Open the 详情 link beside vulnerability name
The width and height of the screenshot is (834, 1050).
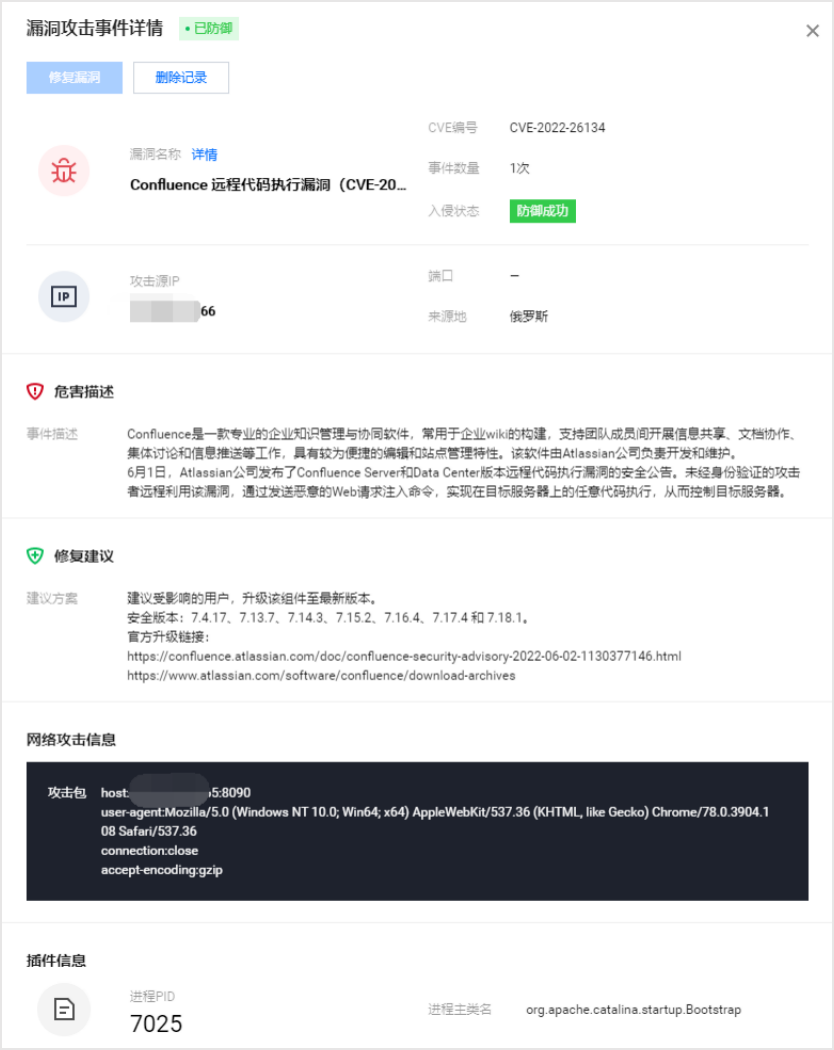tap(204, 155)
